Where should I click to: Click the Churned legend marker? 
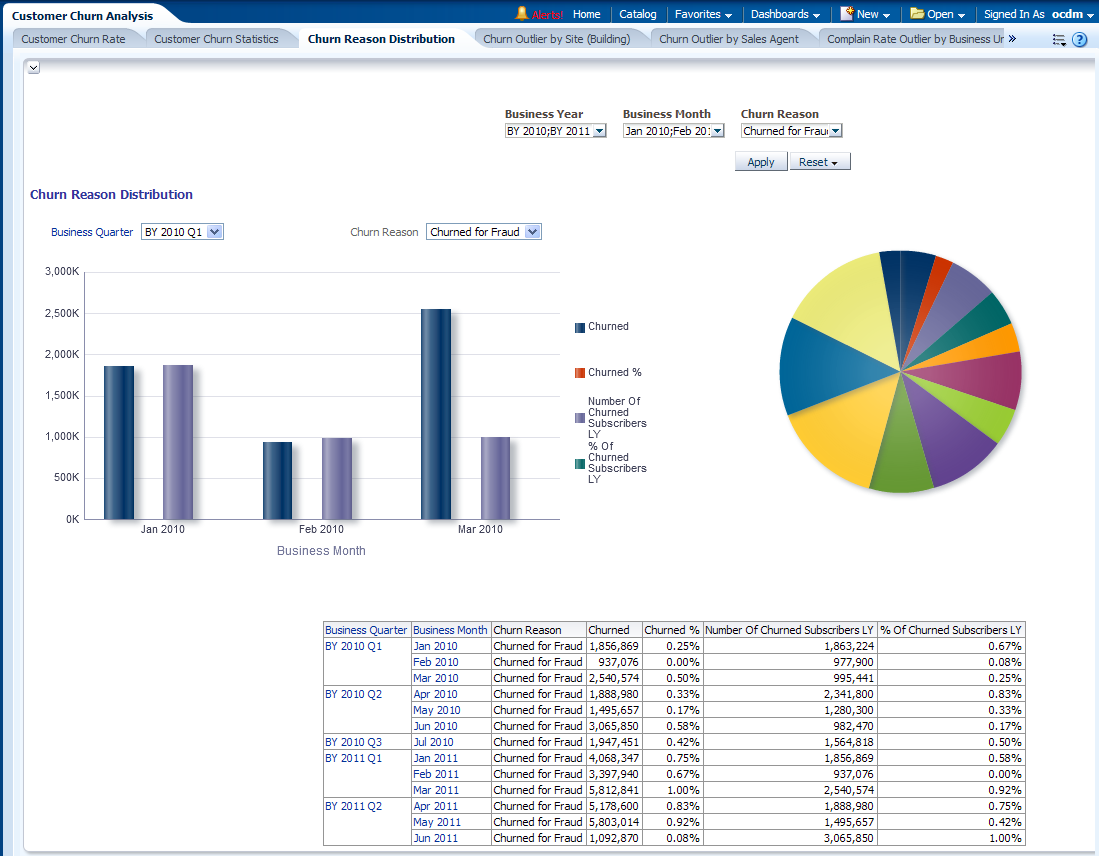pyautogui.click(x=580, y=327)
